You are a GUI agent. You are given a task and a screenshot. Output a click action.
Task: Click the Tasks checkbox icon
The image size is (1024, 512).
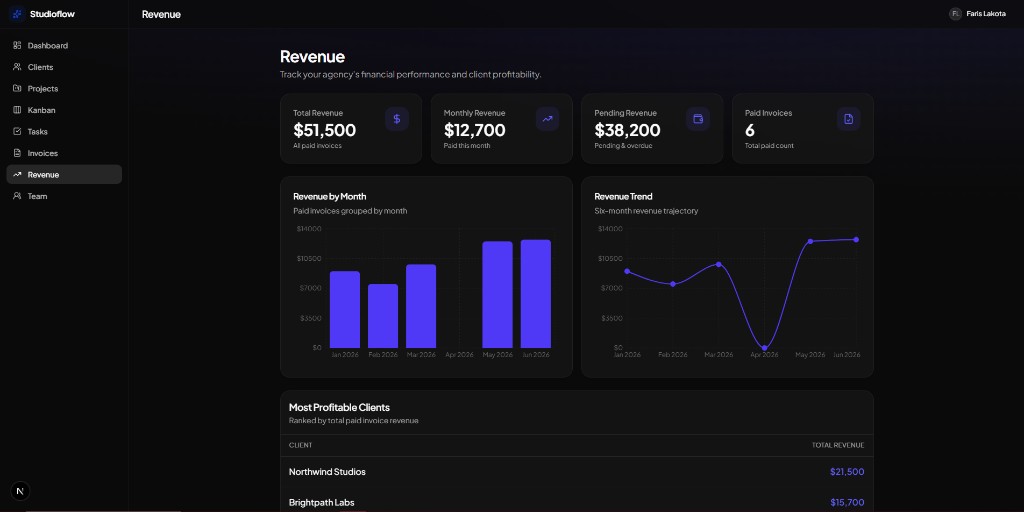[x=17, y=131]
